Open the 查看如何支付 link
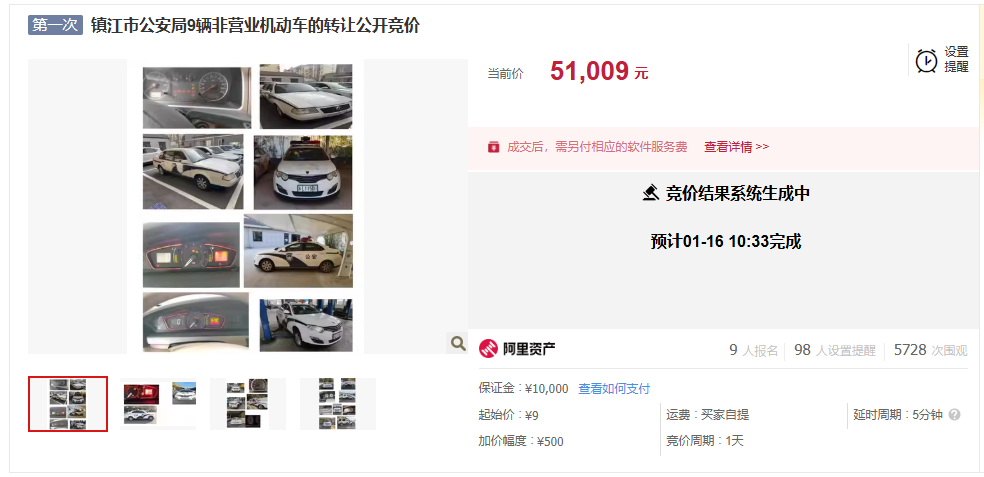This screenshot has height=477, width=984. click(614, 389)
